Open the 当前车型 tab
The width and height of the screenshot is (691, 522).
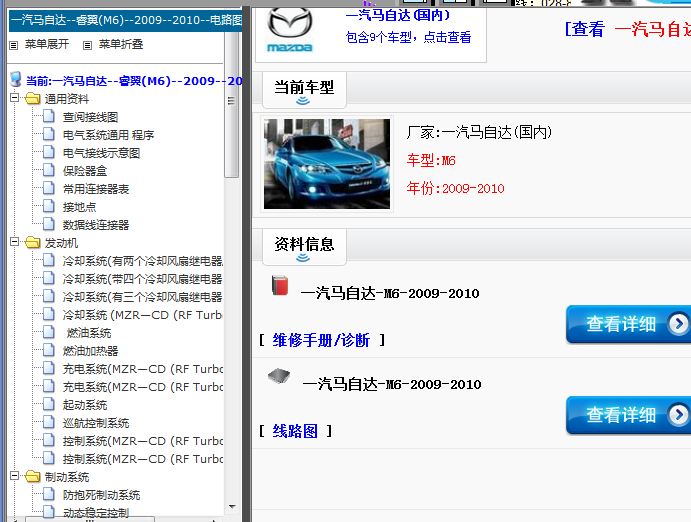(x=304, y=90)
